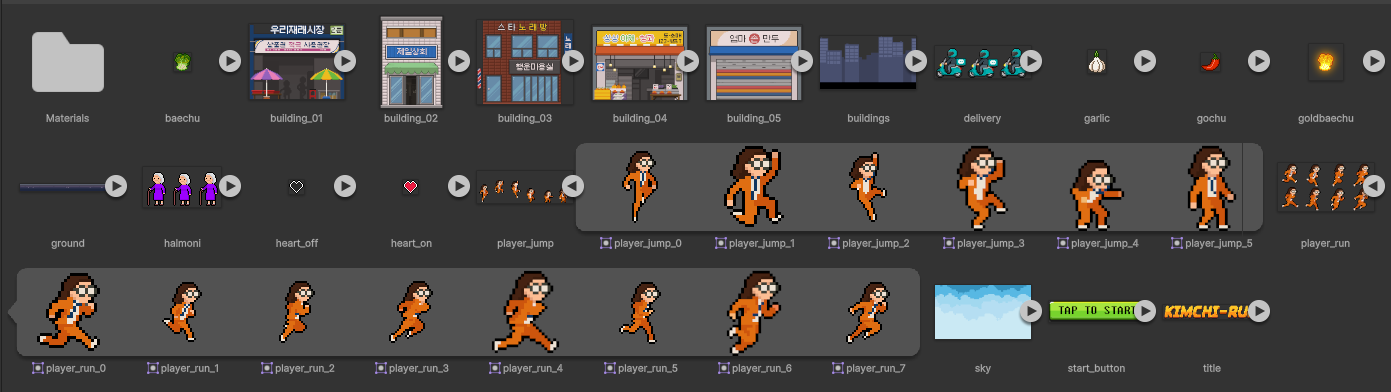Select the building_03 brick building thumbnail
Viewport: 1391px width, 392px height.
[x=524, y=62]
